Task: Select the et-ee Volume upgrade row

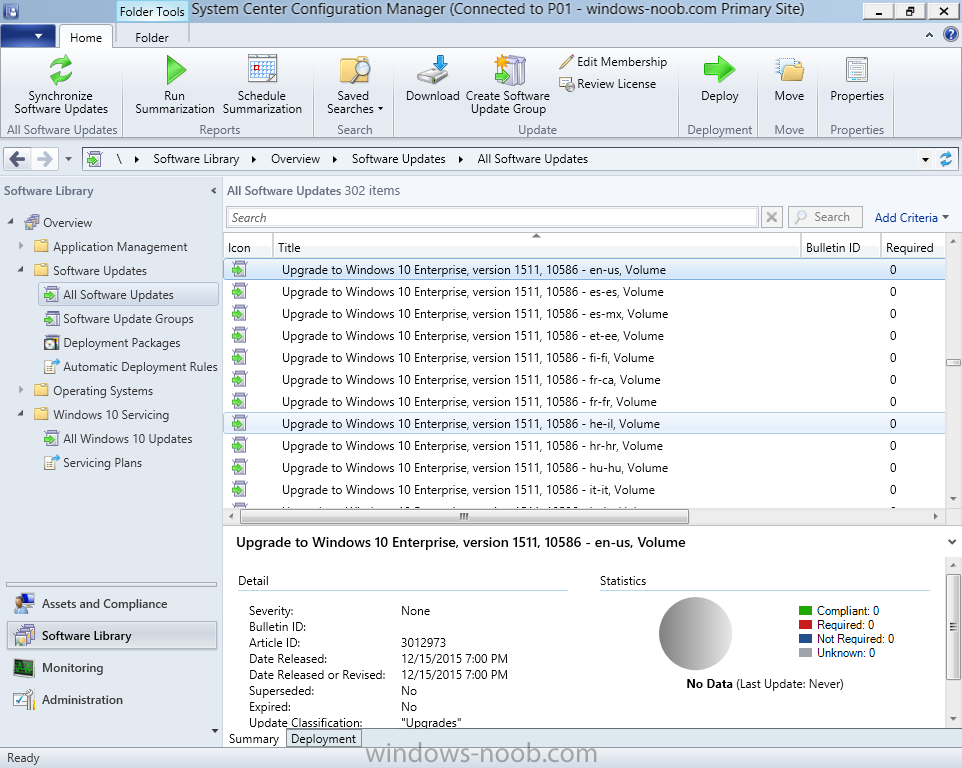Action: pyautogui.click(x=584, y=336)
